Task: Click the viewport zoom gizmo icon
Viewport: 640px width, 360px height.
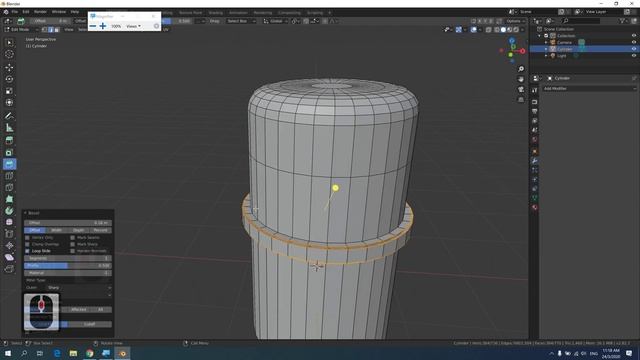Action: click(521, 69)
